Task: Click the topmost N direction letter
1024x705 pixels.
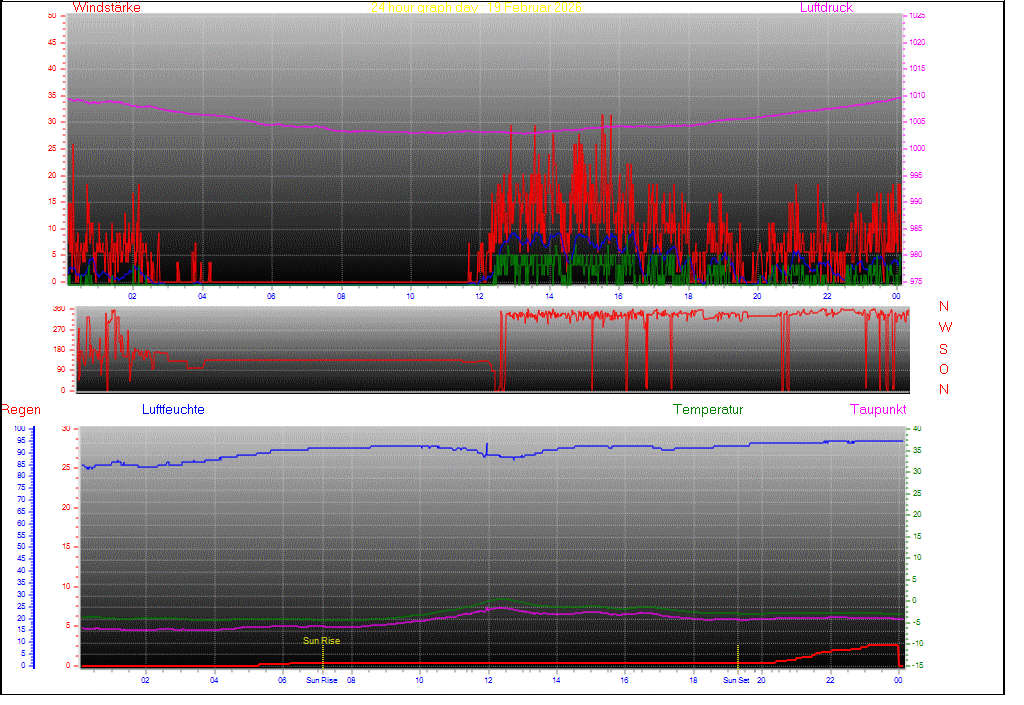Action: click(944, 307)
